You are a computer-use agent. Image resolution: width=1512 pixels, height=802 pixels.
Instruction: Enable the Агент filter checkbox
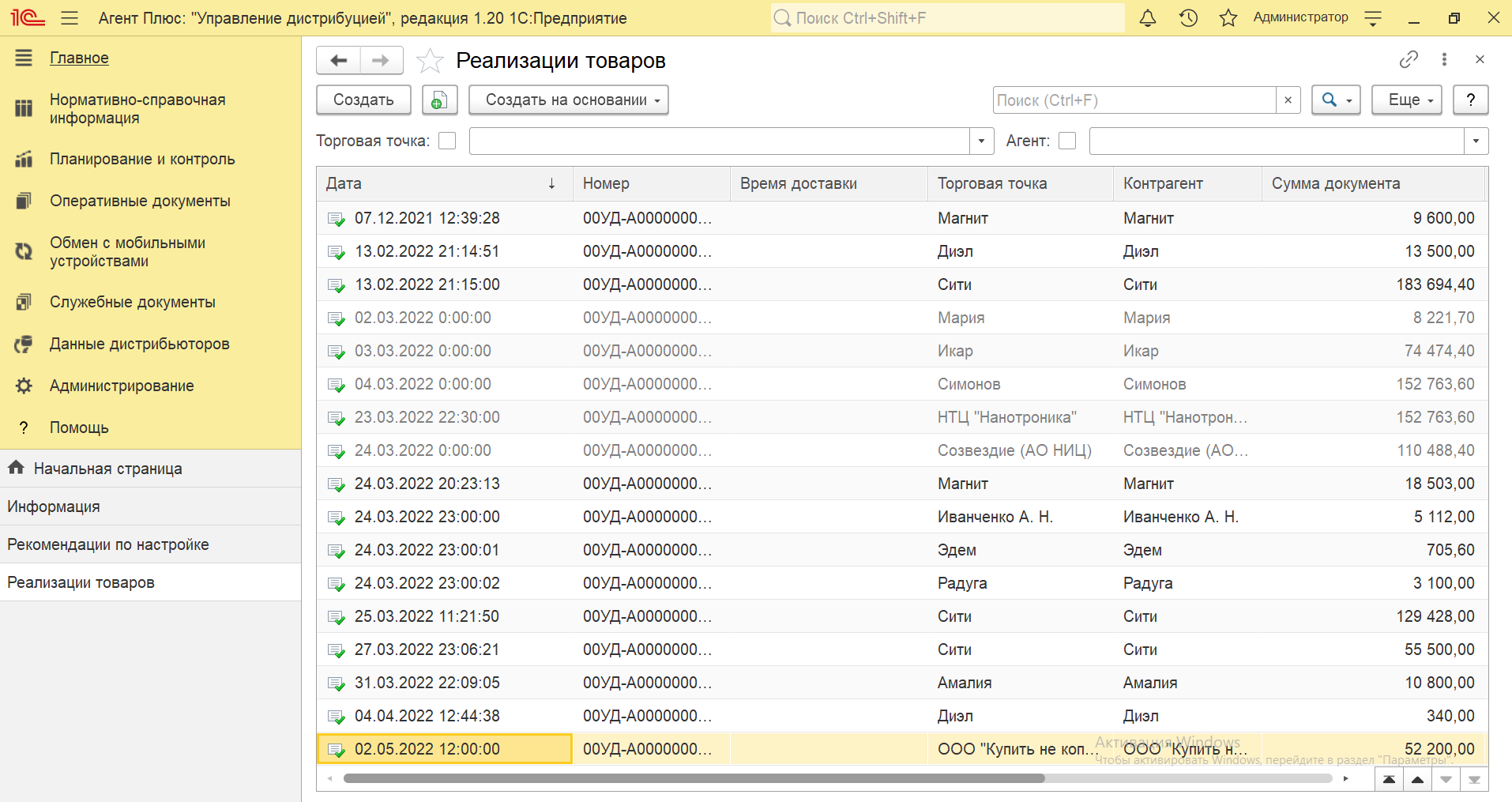[1067, 141]
